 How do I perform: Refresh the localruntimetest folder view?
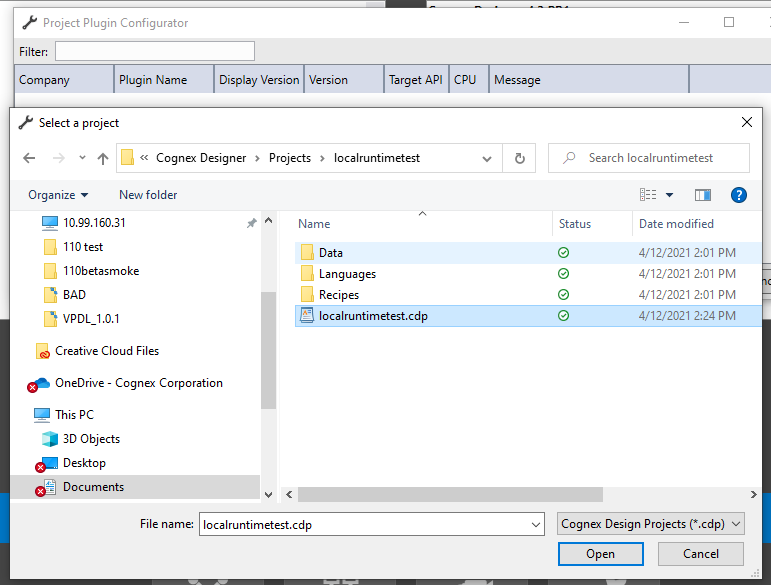[519, 158]
